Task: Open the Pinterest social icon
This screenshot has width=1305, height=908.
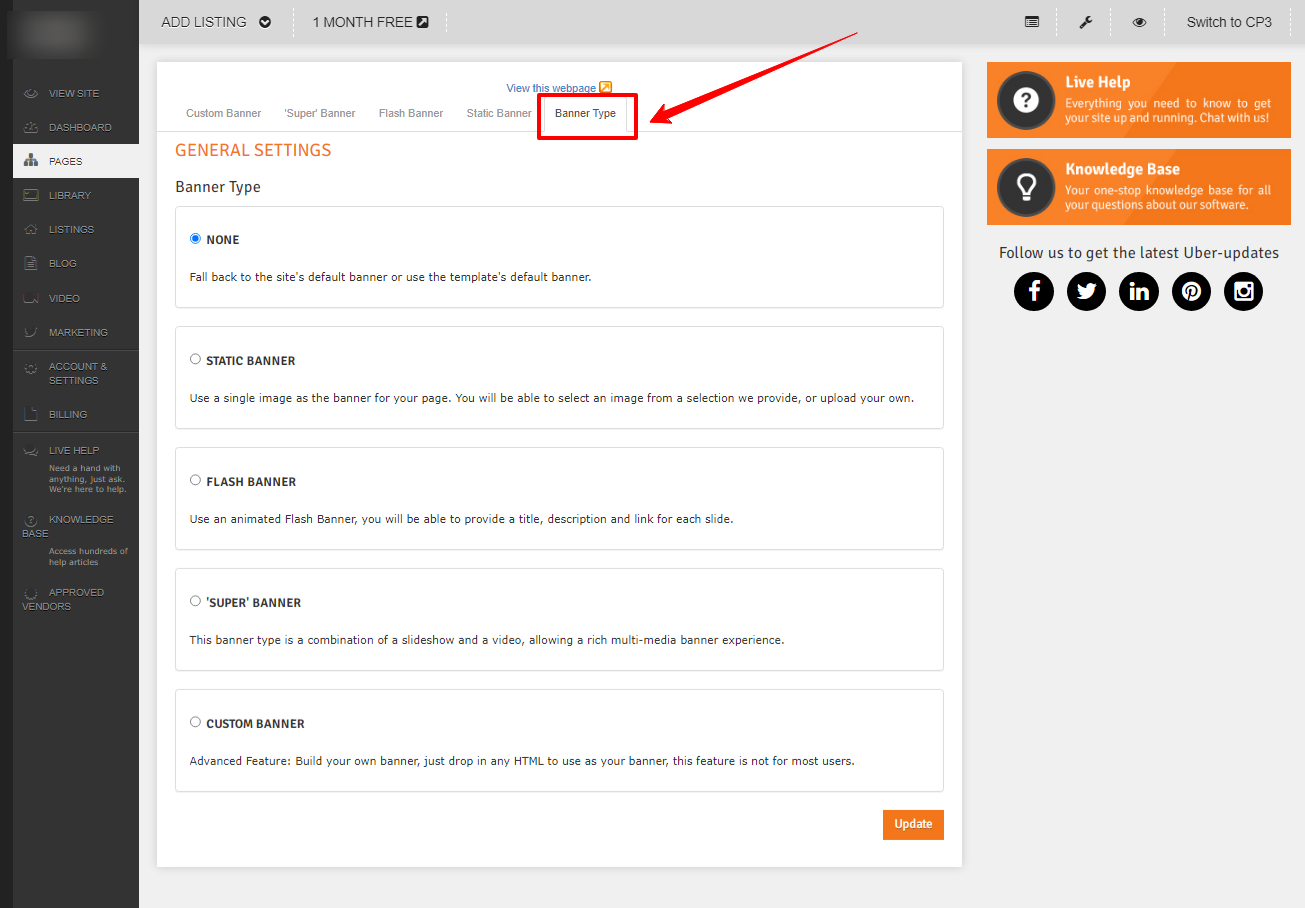Action: point(1191,291)
